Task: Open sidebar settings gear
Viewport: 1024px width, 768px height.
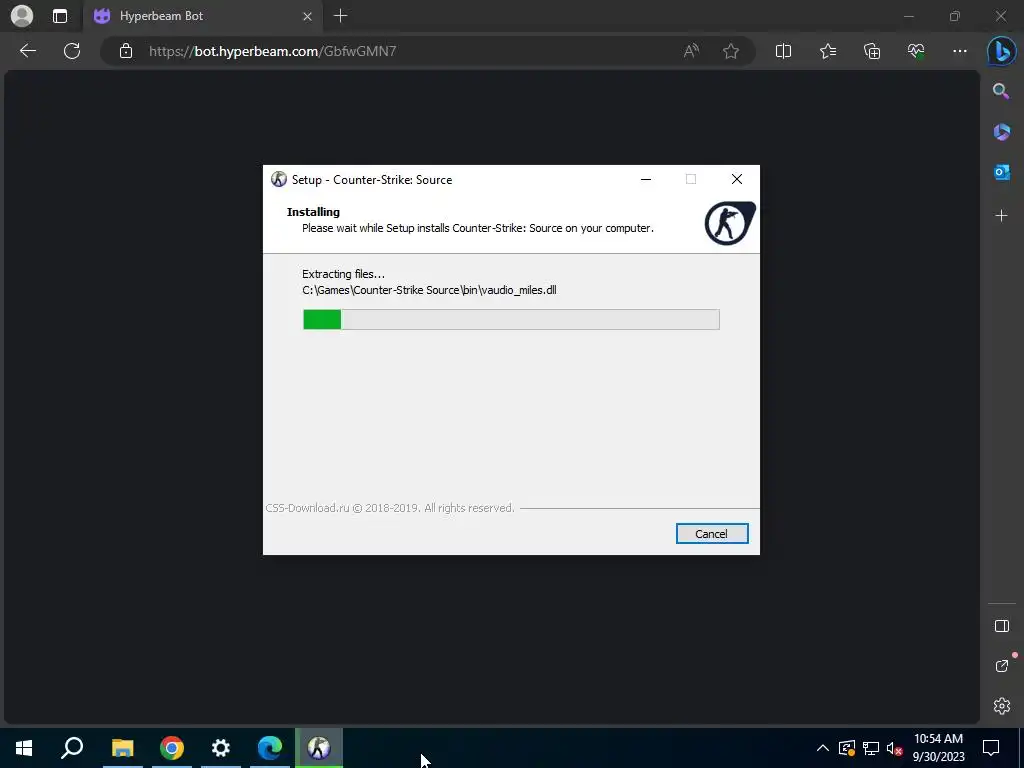Action: pos(1001,706)
